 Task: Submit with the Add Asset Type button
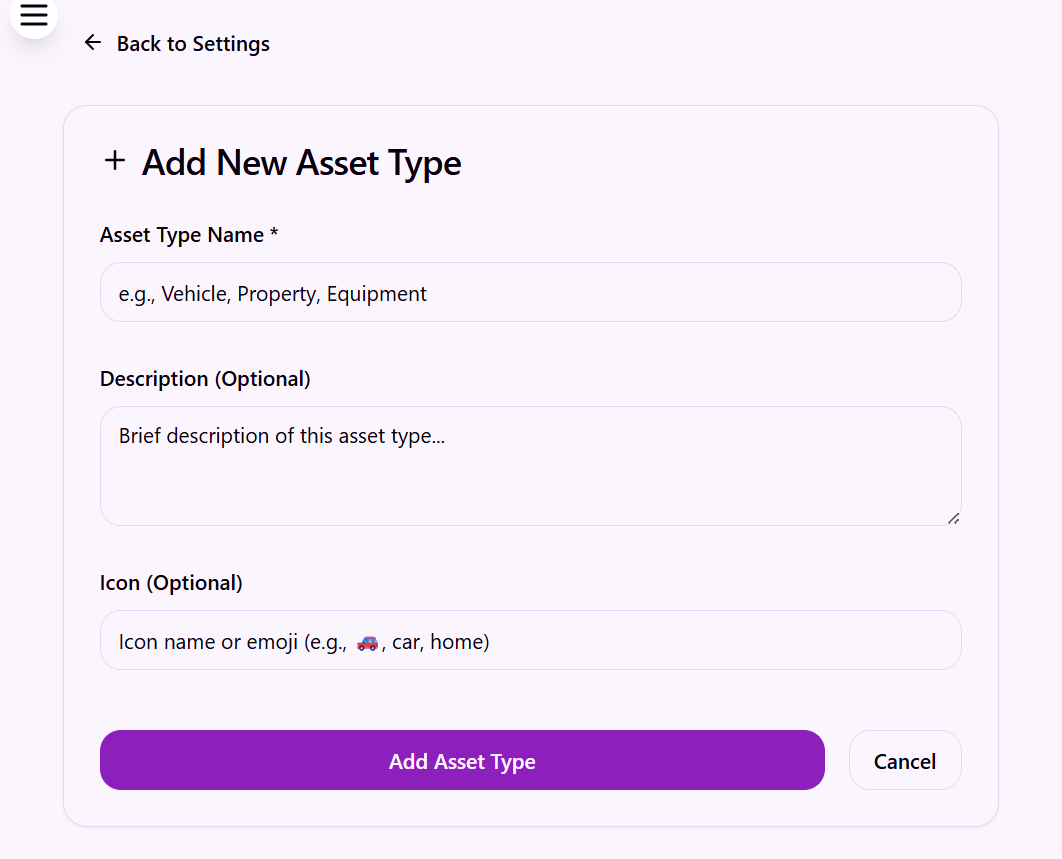[x=462, y=760]
